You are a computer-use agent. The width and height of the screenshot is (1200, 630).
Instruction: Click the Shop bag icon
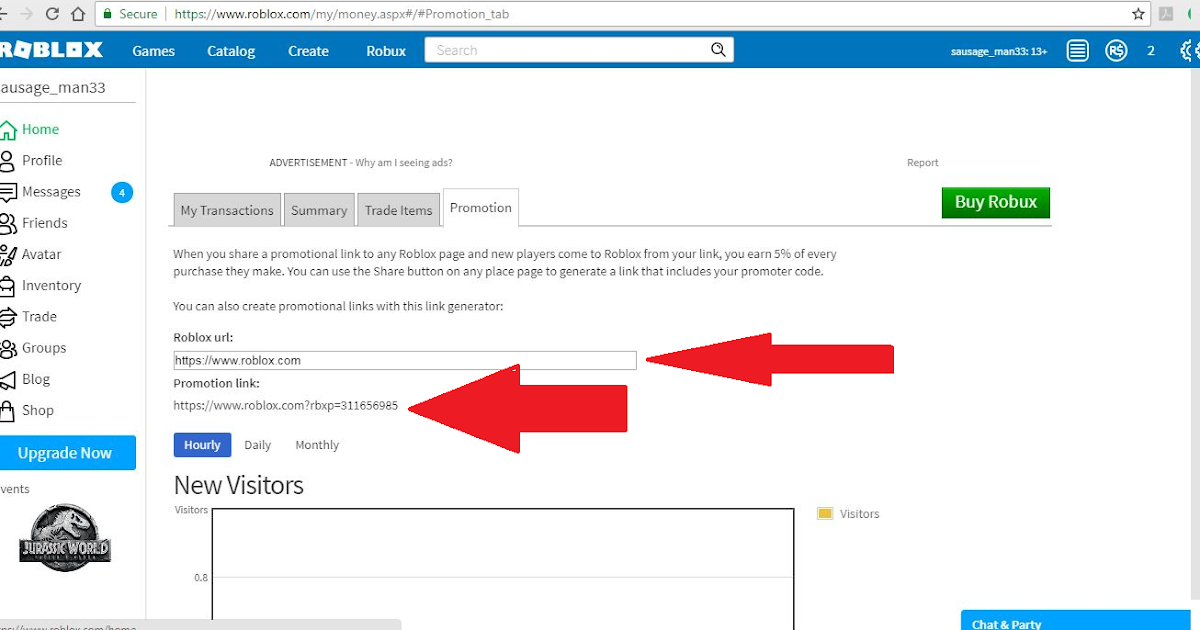click(8, 410)
